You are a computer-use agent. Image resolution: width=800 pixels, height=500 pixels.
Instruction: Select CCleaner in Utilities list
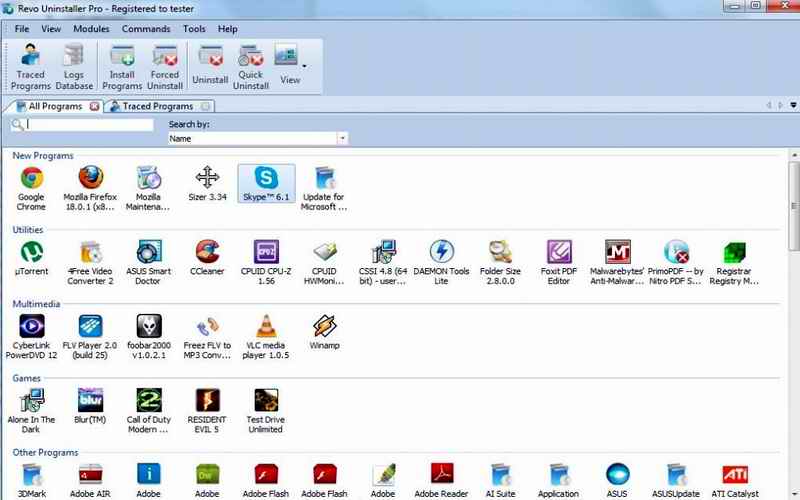click(207, 260)
